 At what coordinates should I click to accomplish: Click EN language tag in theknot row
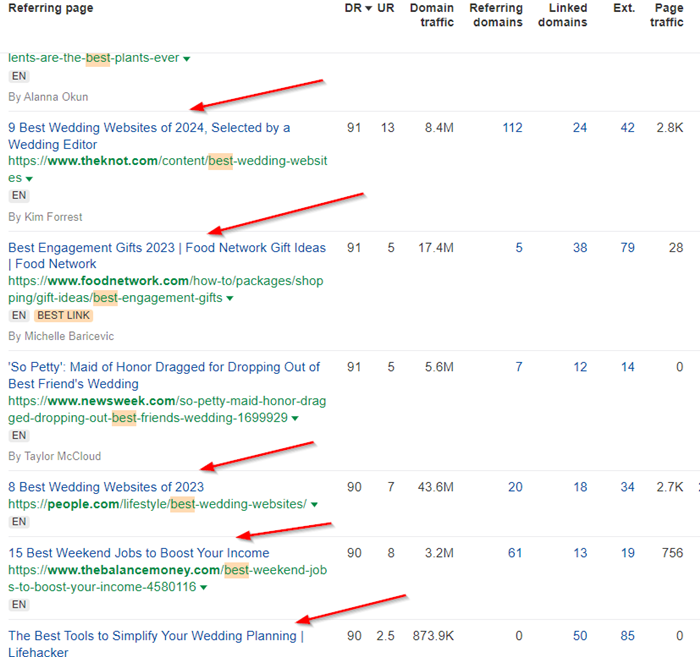click(x=19, y=195)
